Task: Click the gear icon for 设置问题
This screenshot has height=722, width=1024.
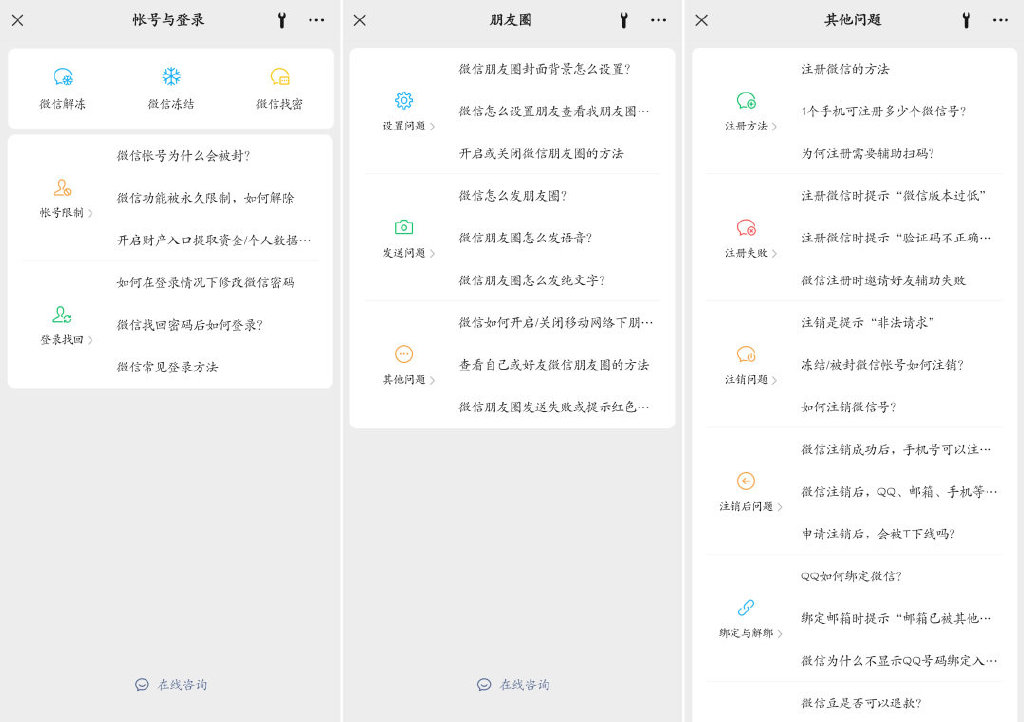Action: [404, 101]
